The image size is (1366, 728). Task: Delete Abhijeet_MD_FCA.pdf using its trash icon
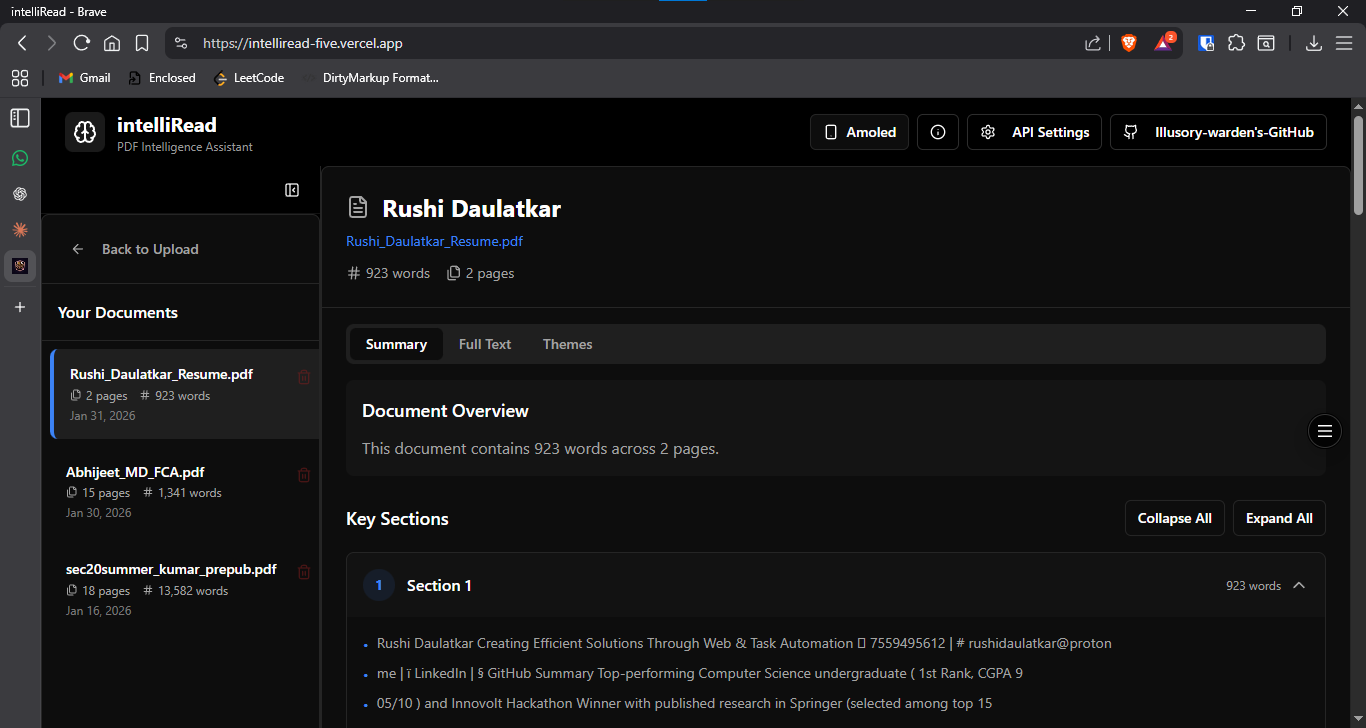[x=304, y=475]
